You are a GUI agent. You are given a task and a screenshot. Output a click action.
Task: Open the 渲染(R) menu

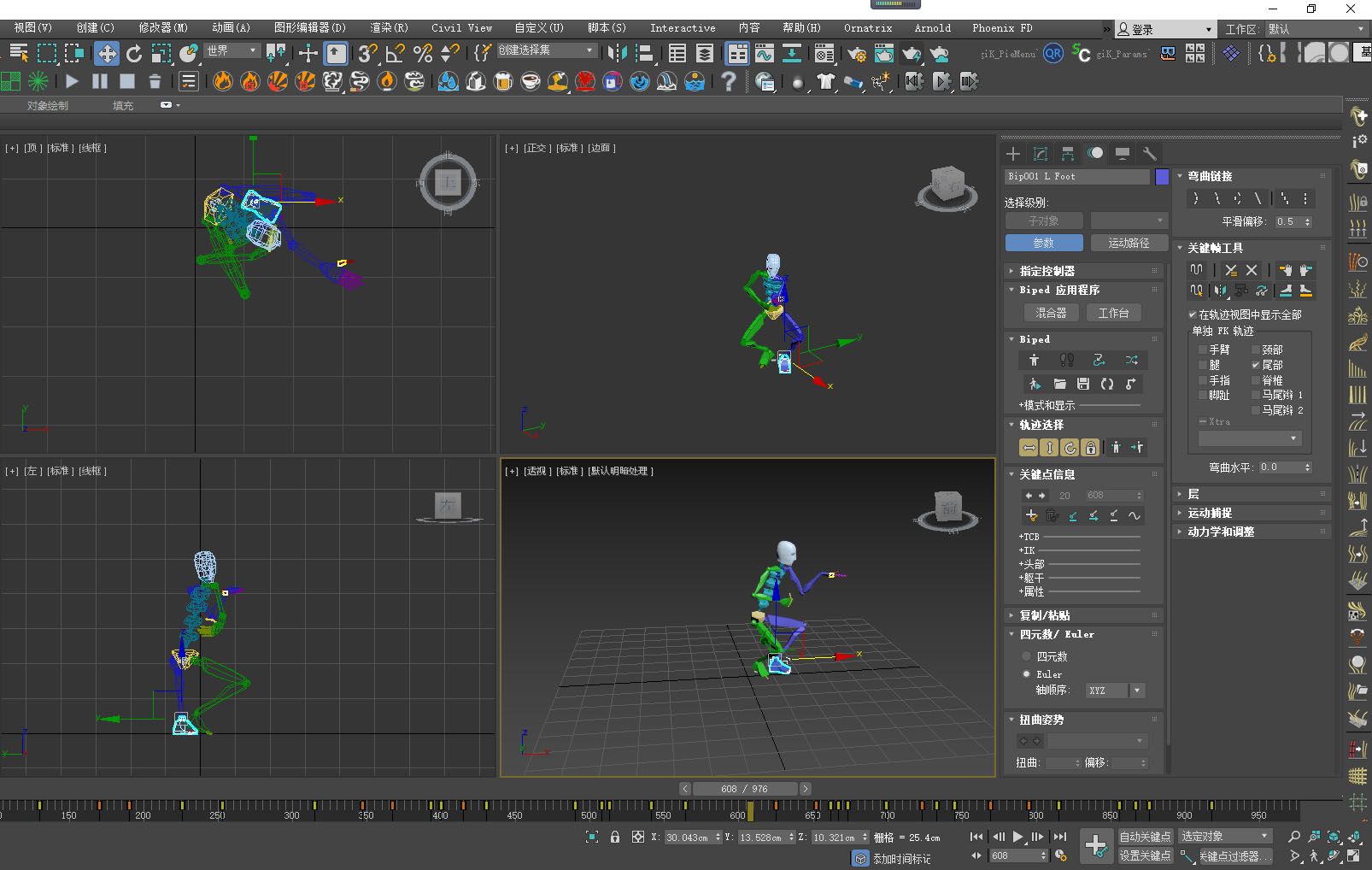[389, 28]
